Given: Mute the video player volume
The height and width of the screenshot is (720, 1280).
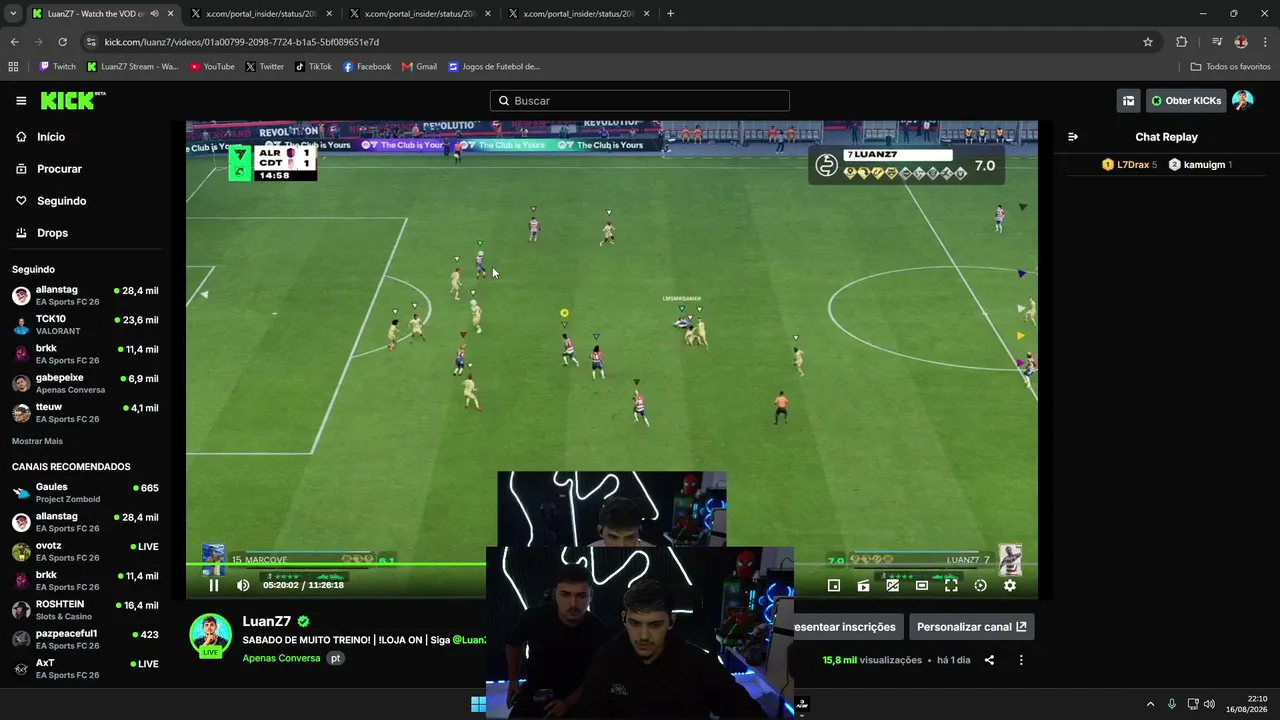Looking at the screenshot, I should click(243, 585).
